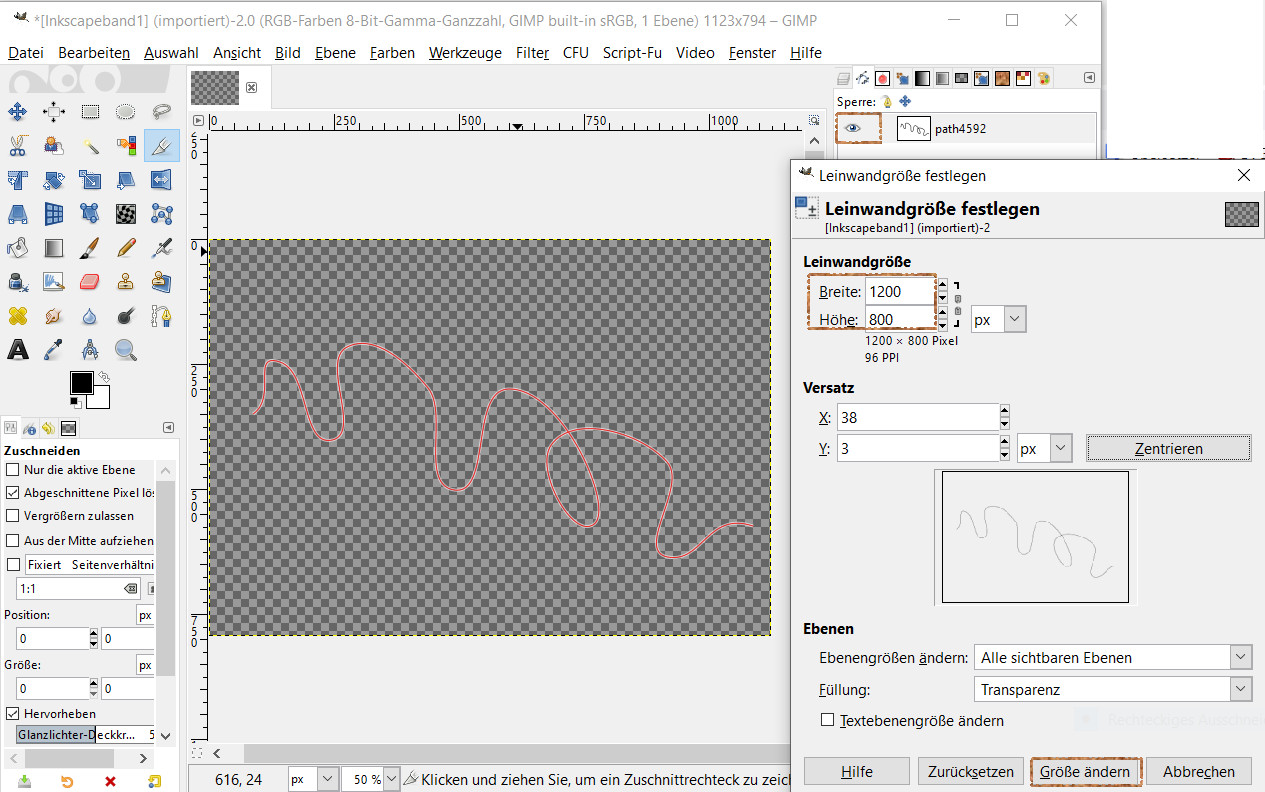Select the Zoom magnifier tool

(126, 349)
